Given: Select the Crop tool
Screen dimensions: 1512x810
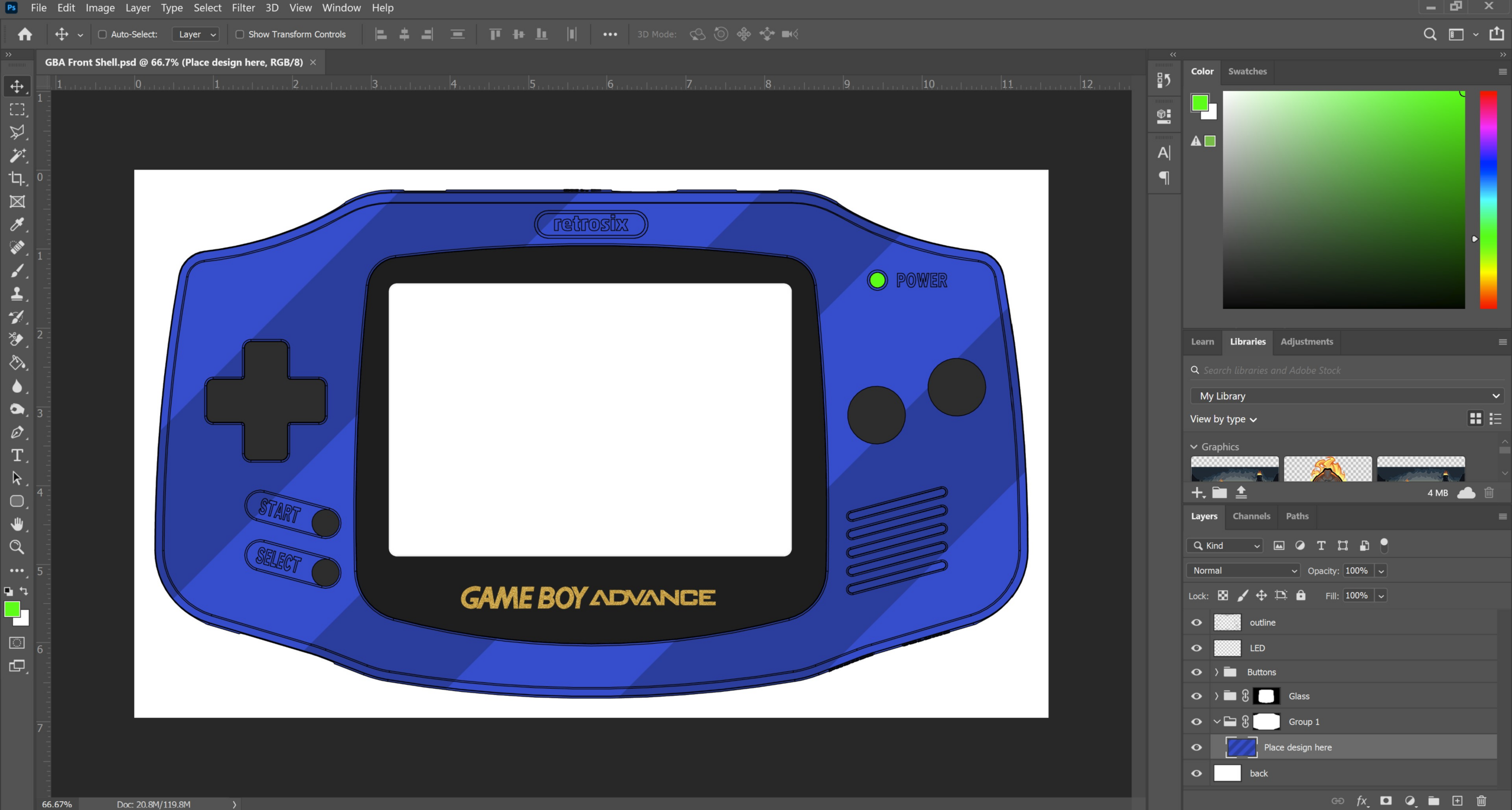Looking at the screenshot, I should click(17, 178).
